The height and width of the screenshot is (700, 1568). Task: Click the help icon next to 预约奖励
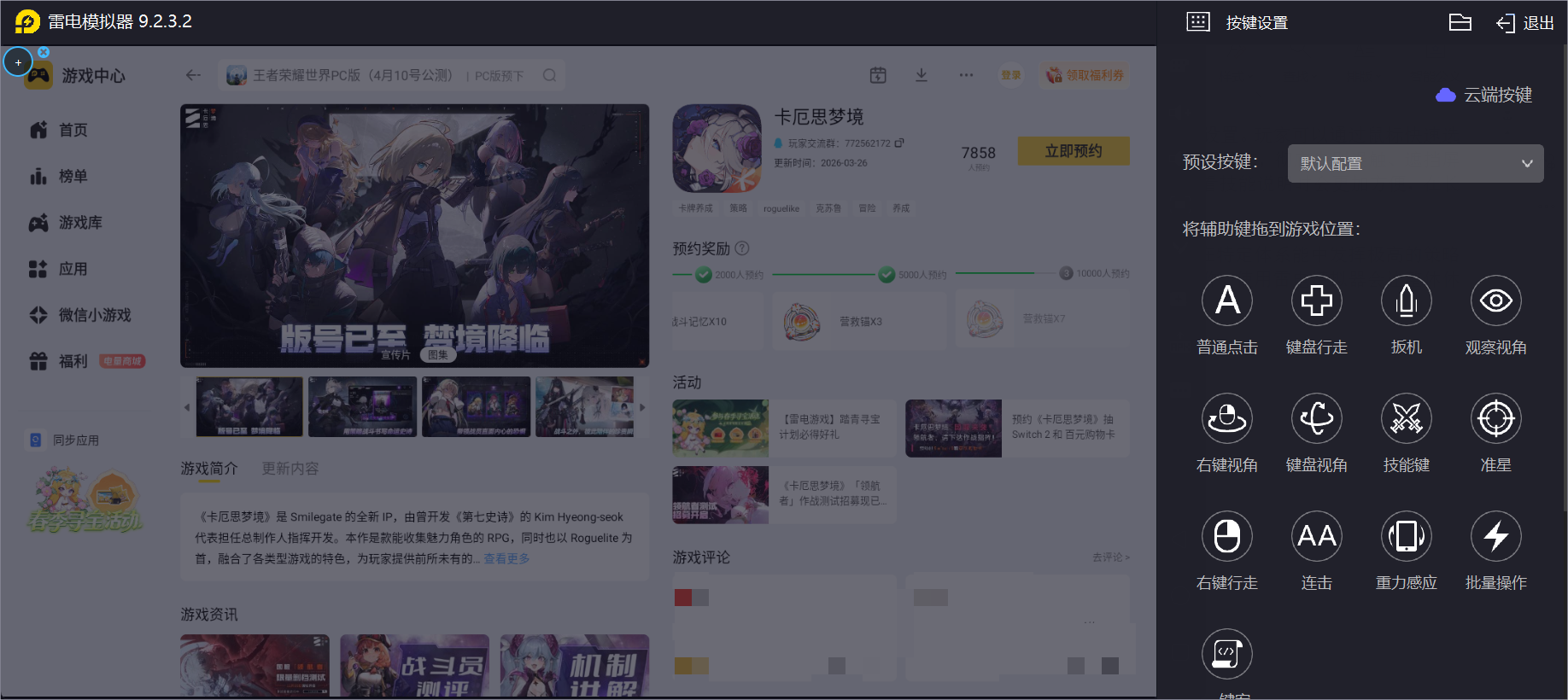click(x=742, y=248)
